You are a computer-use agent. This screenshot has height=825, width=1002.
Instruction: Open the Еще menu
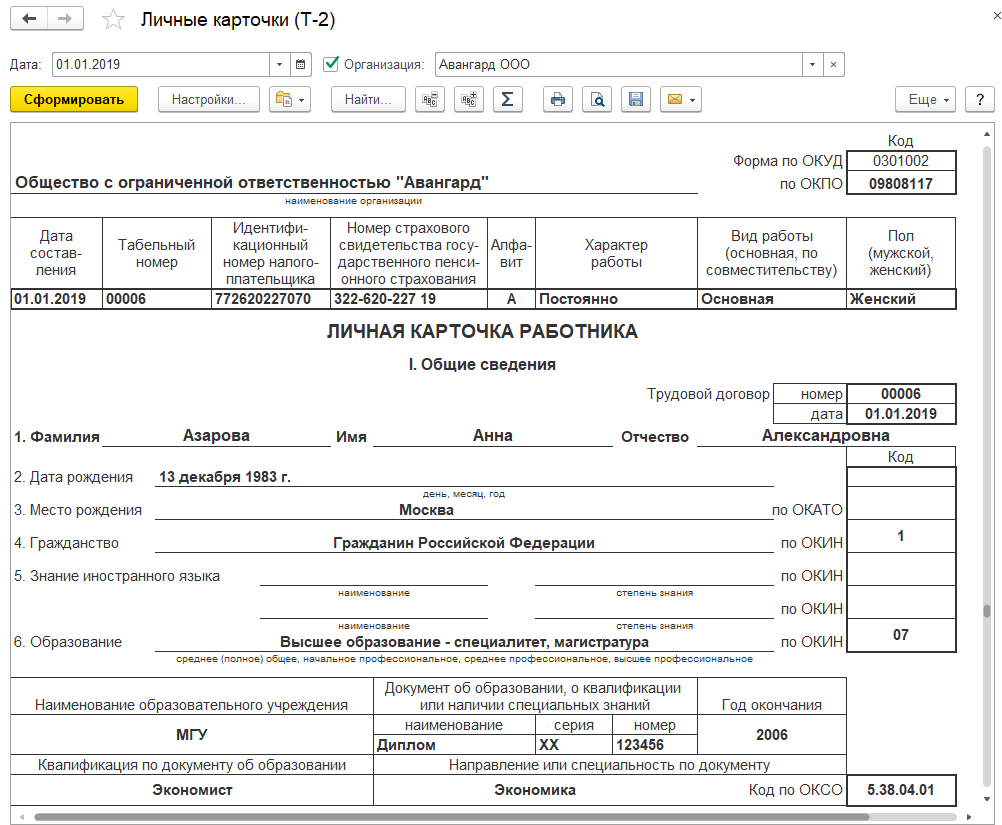pos(926,99)
